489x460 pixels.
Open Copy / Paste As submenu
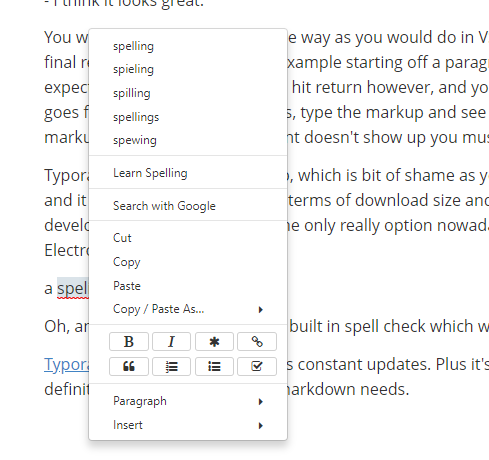188,309
